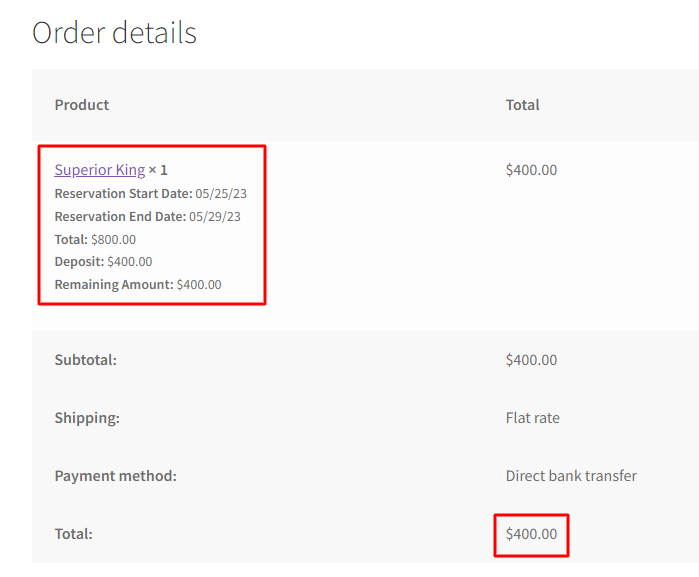Click the Total column header
This screenshot has width=699, height=577.
(x=522, y=105)
